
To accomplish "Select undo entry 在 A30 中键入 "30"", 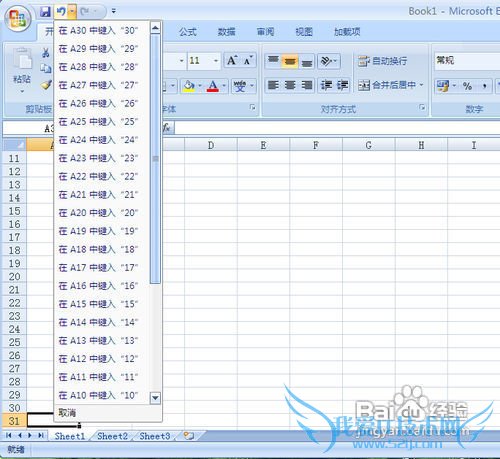I will 102,31.
